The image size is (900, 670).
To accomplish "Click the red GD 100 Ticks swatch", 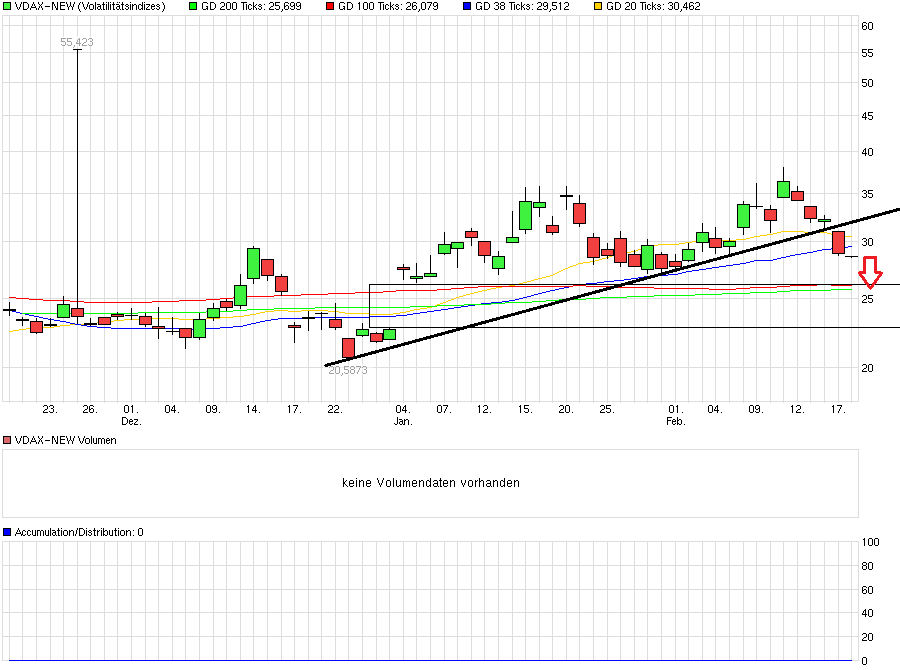I will click(330, 6).
